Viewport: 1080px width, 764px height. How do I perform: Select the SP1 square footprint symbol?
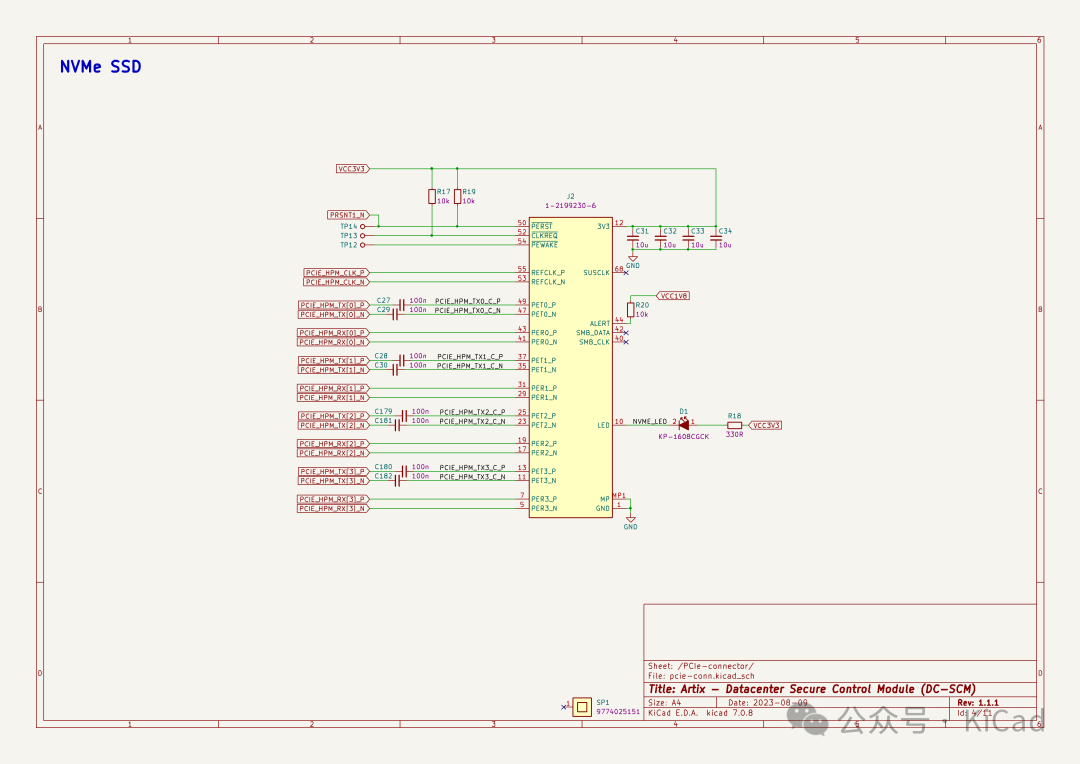tap(582, 707)
